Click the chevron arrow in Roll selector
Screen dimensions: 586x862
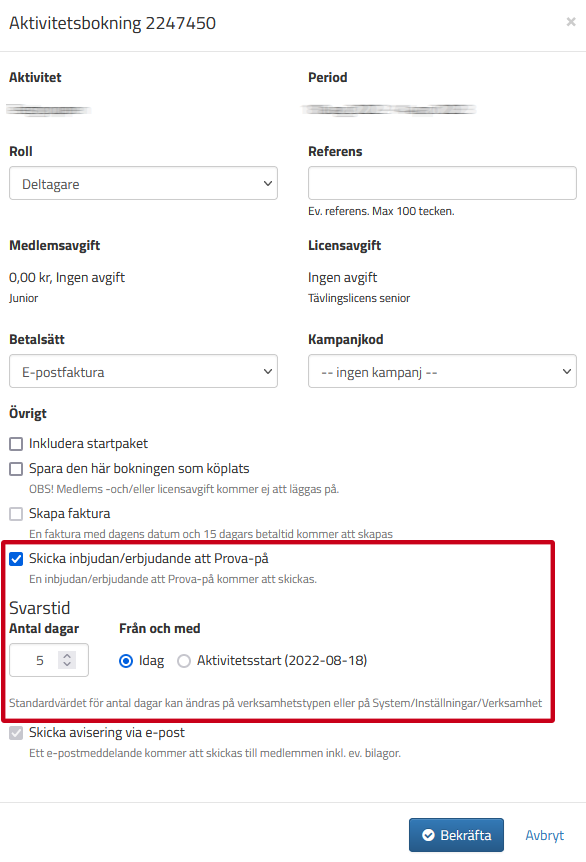pyautogui.click(x=268, y=183)
